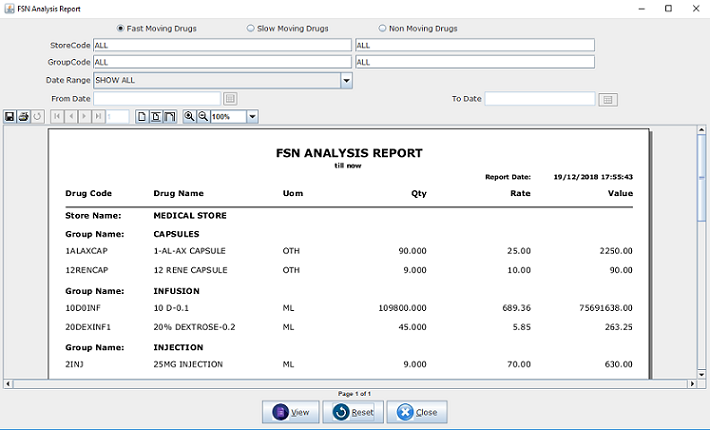Save the report with the disk icon

pyautogui.click(x=10, y=117)
